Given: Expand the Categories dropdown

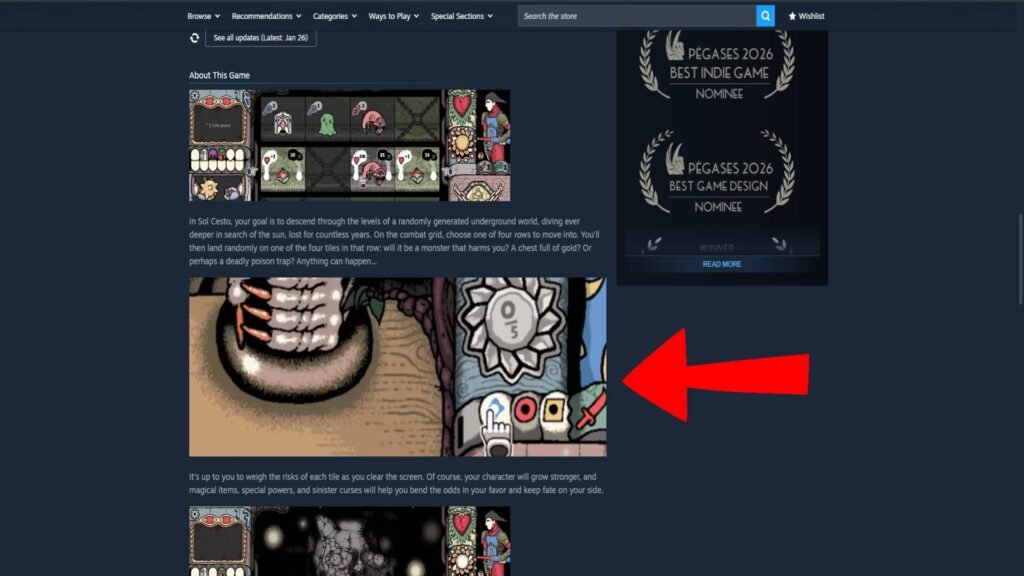Looking at the screenshot, I should pos(334,16).
